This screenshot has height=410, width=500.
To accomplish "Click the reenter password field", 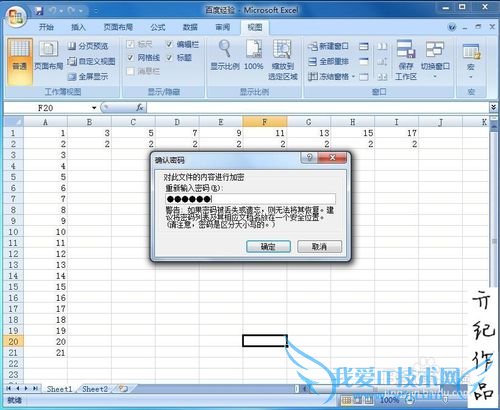I will pyautogui.click(x=250, y=199).
